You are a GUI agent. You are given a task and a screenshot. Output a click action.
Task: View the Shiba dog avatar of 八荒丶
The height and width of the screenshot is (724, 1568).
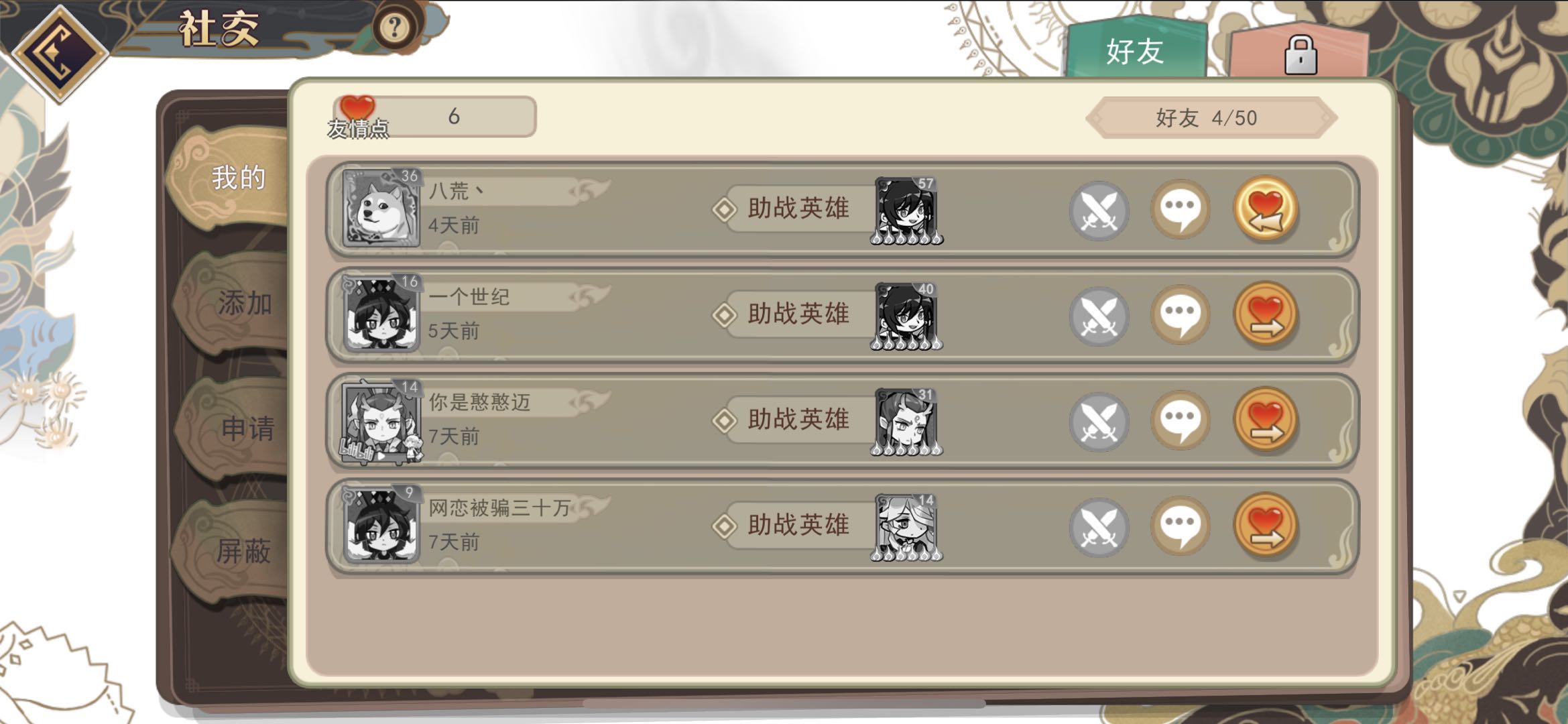click(x=381, y=208)
